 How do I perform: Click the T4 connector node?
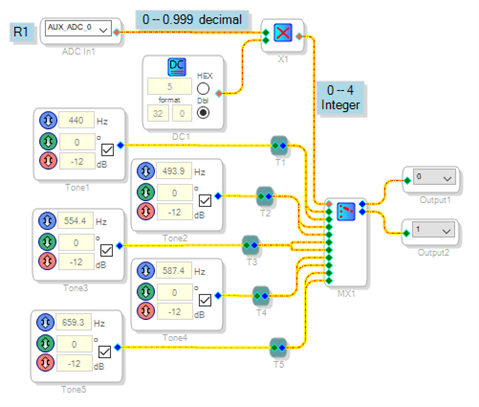coord(261,296)
